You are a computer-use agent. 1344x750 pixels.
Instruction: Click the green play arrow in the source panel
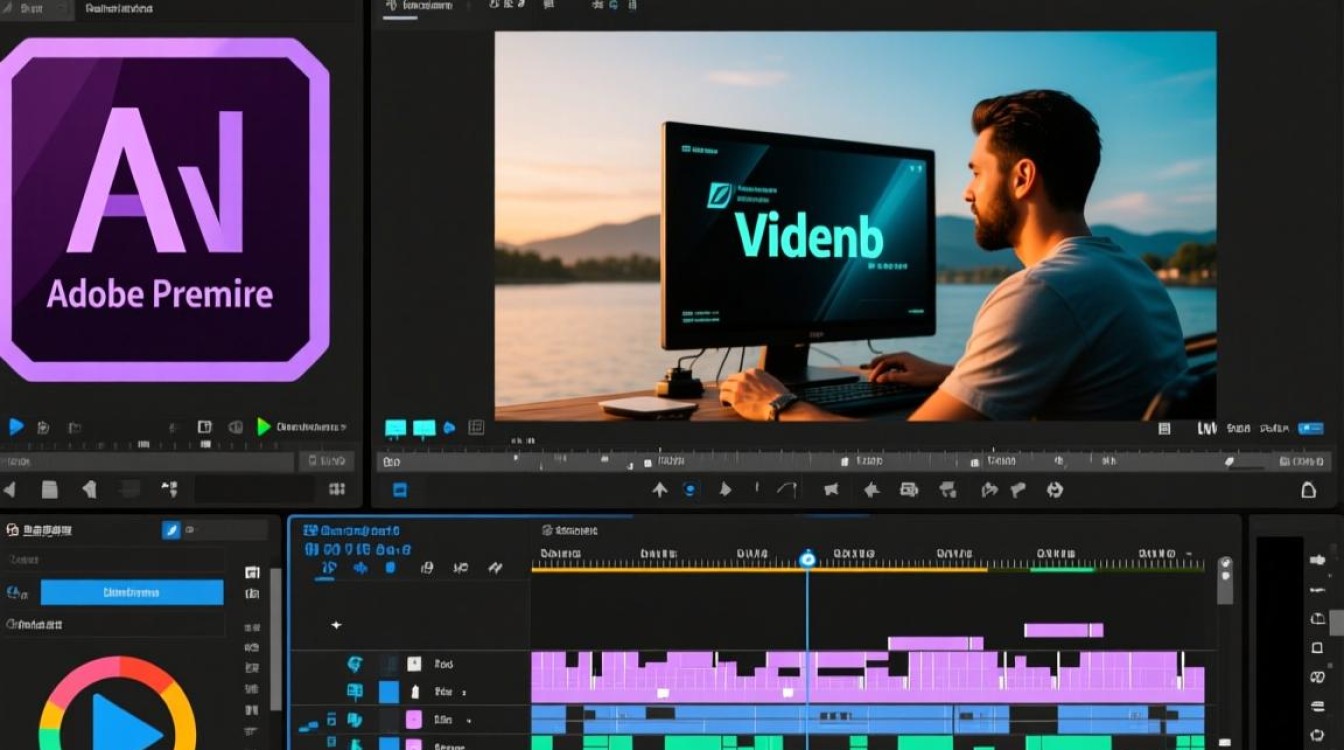click(264, 427)
